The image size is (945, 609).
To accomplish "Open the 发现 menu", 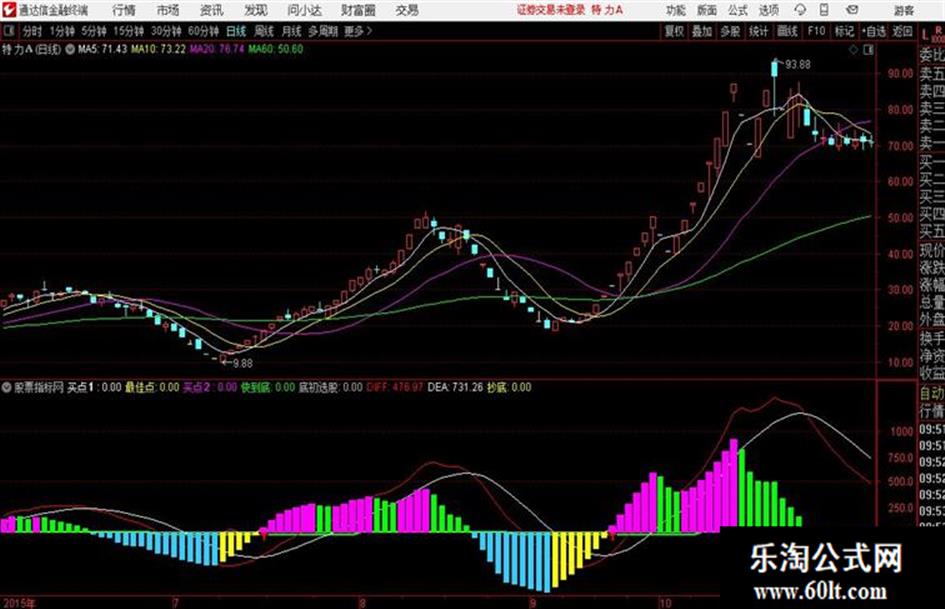I will pos(256,10).
